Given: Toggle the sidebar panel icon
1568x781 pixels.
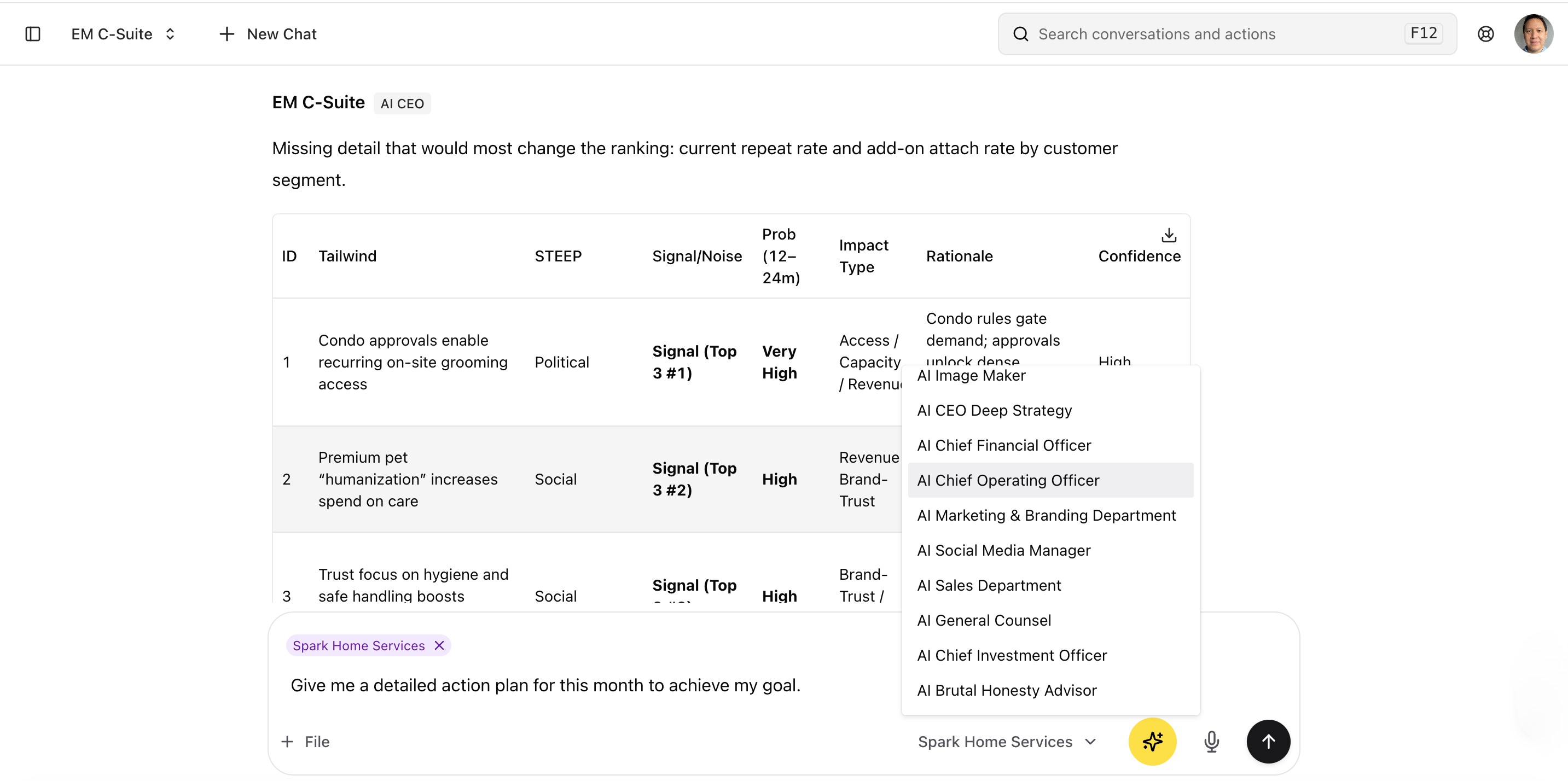Looking at the screenshot, I should [33, 34].
